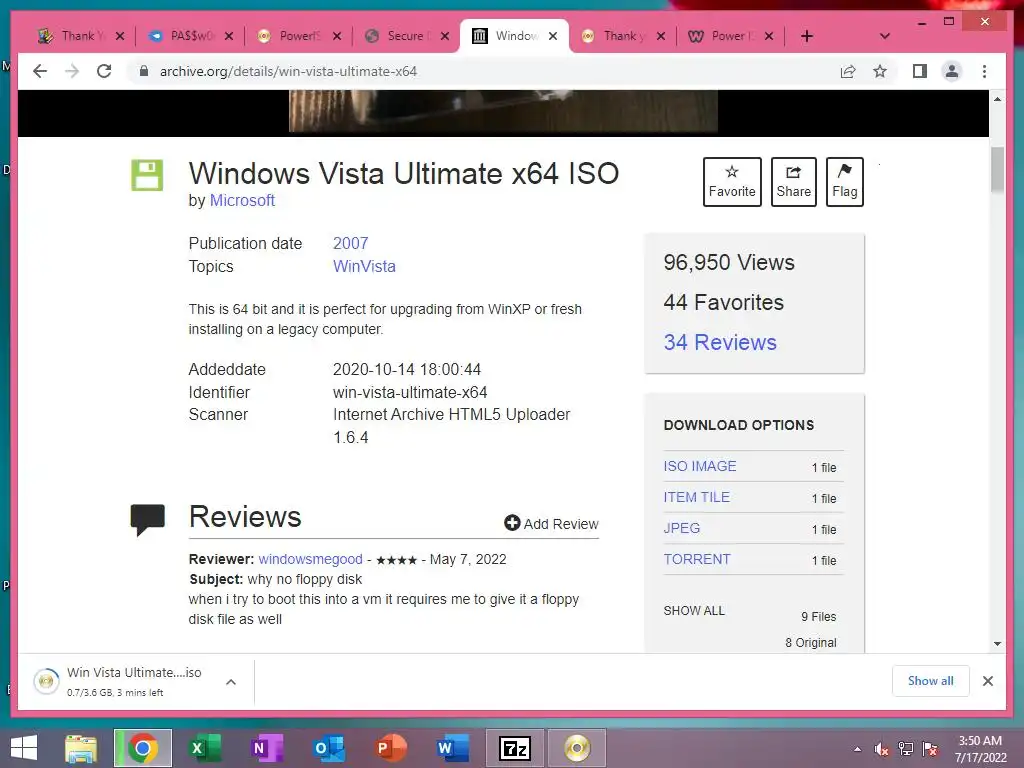Click the green floppy disk software icon
Viewport: 1024px width, 768px height.
(x=147, y=175)
